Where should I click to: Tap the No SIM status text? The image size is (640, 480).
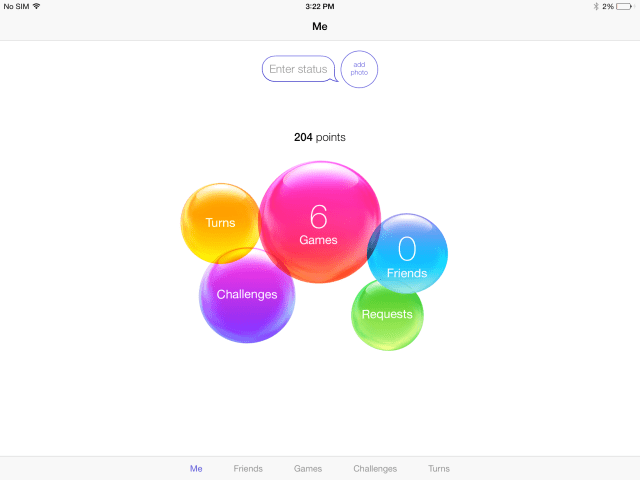[16, 7]
